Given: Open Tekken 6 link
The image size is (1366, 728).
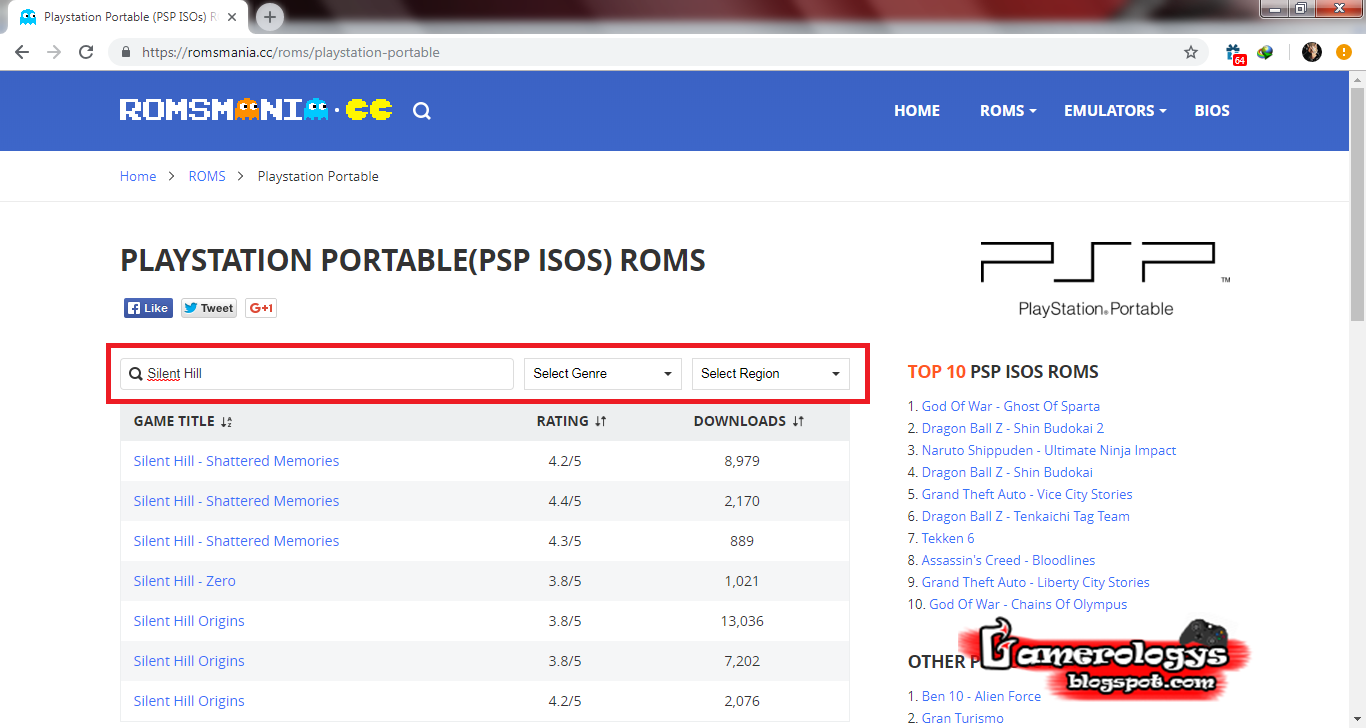Looking at the screenshot, I should [x=948, y=538].
